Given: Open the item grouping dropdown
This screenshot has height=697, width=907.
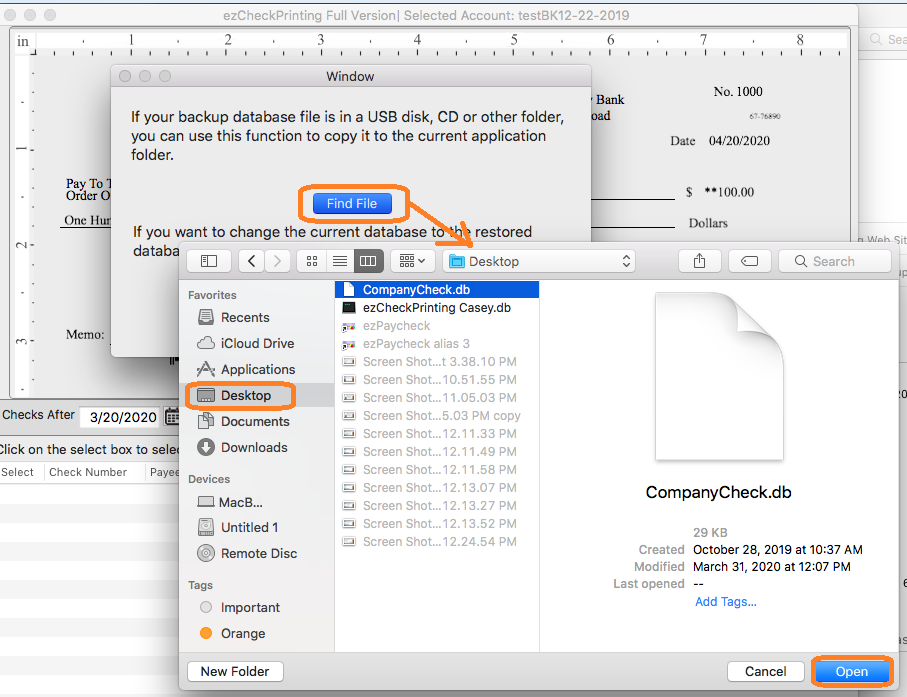Looking at the screenshot, I should tap(411, 261).
